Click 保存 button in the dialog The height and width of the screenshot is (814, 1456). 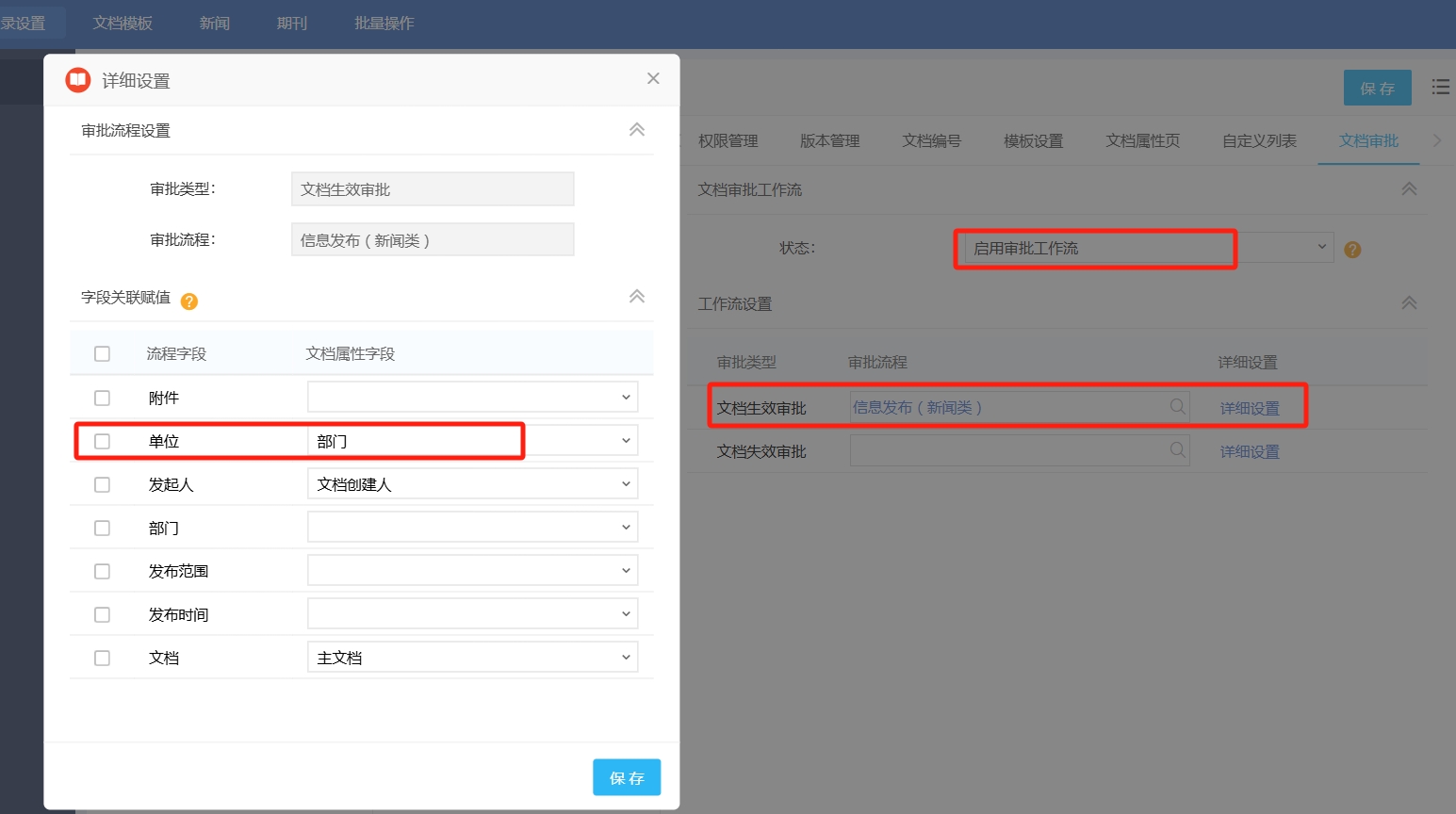tap(626, 777)
